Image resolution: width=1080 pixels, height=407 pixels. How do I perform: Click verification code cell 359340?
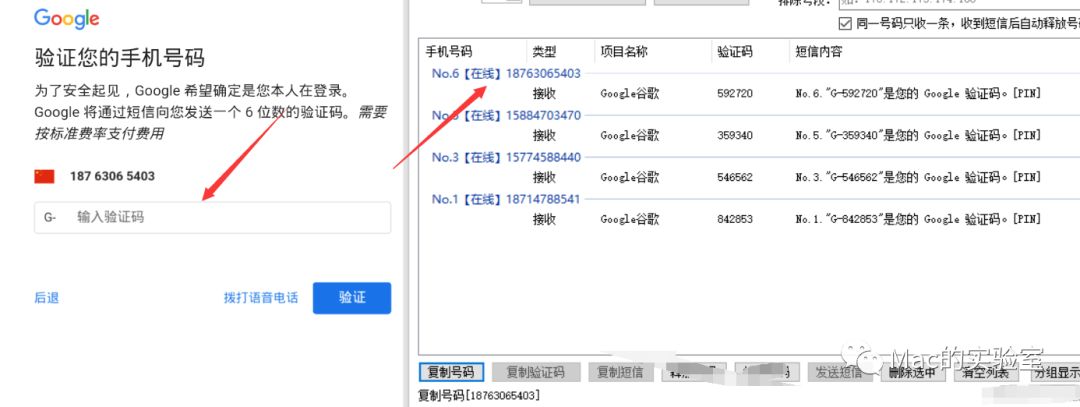click(735, 136)
